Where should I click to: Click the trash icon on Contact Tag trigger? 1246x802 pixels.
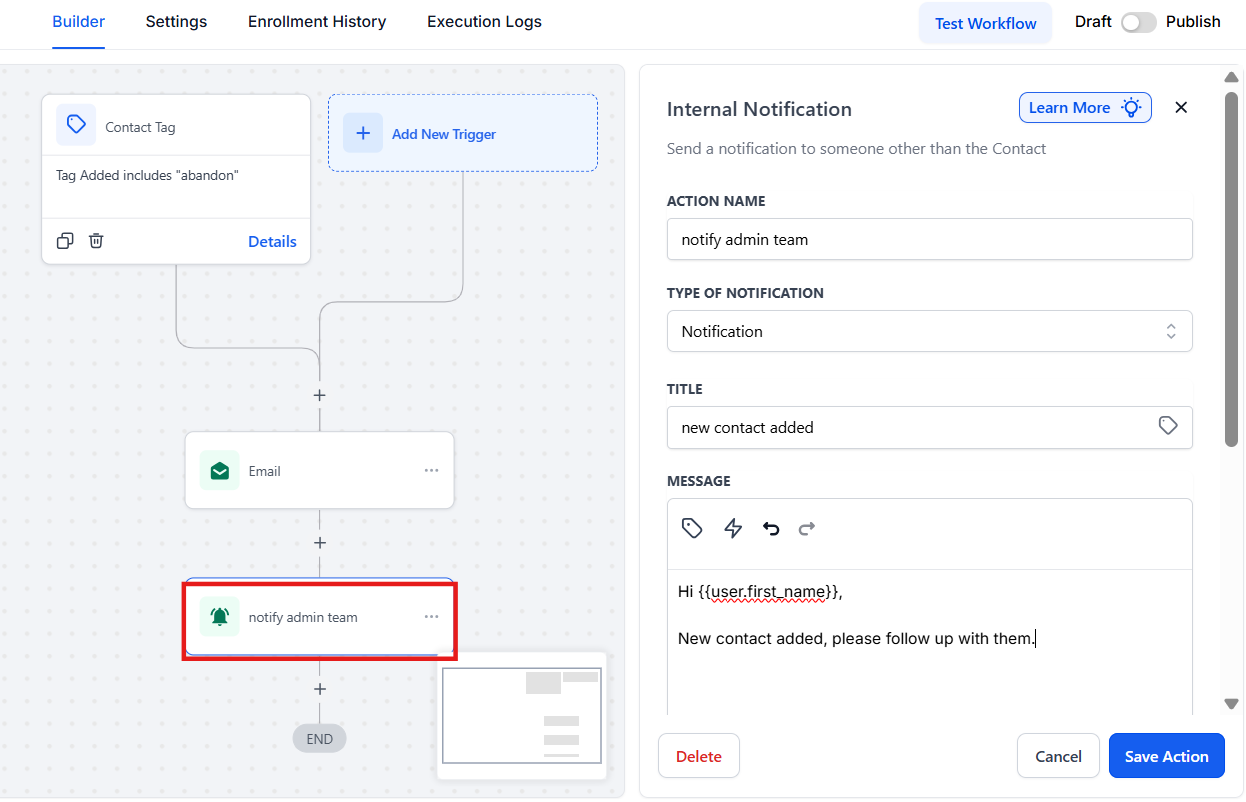click(x=96, y=241)
